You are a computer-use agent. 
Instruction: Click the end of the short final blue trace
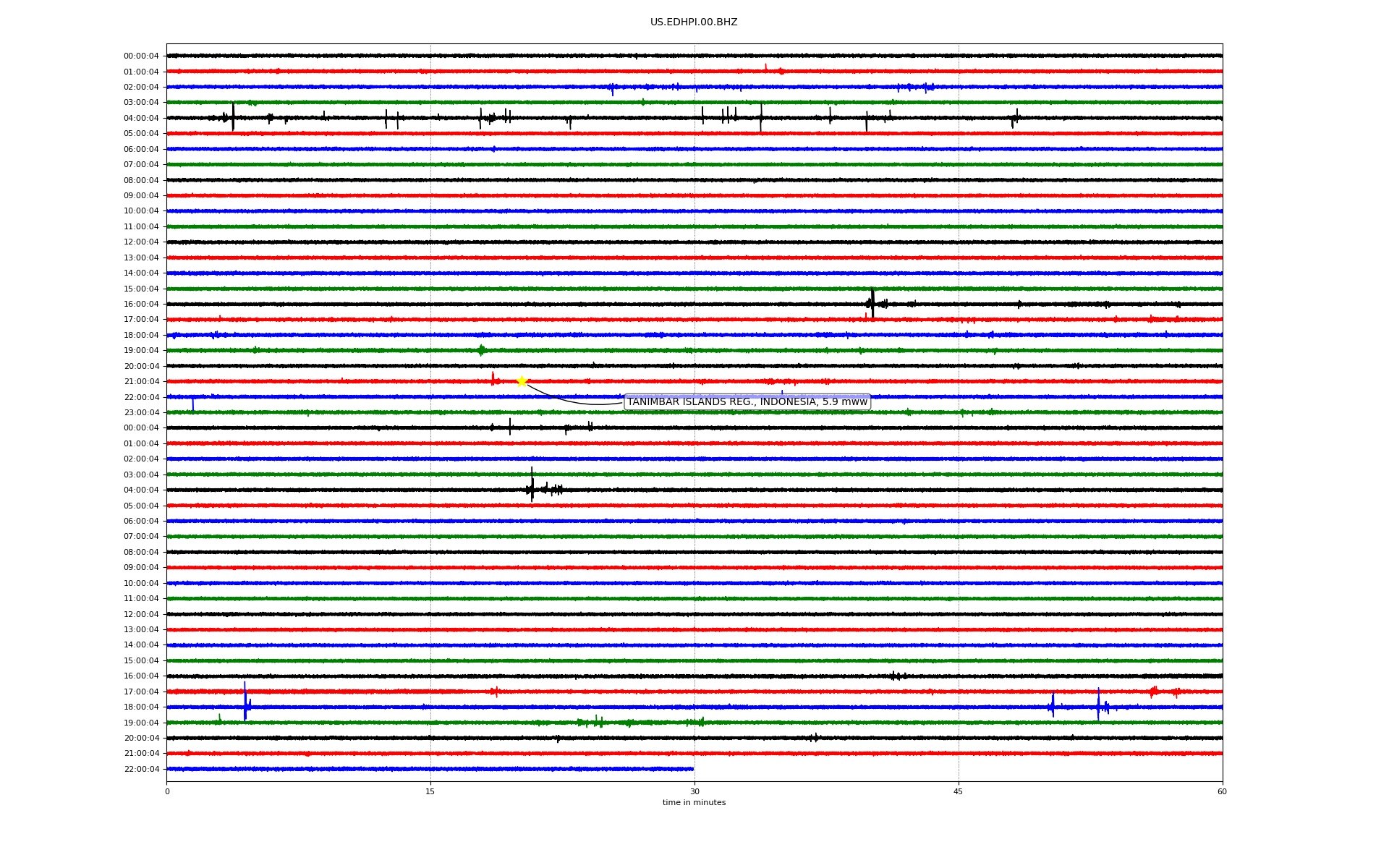pos(692,769)
